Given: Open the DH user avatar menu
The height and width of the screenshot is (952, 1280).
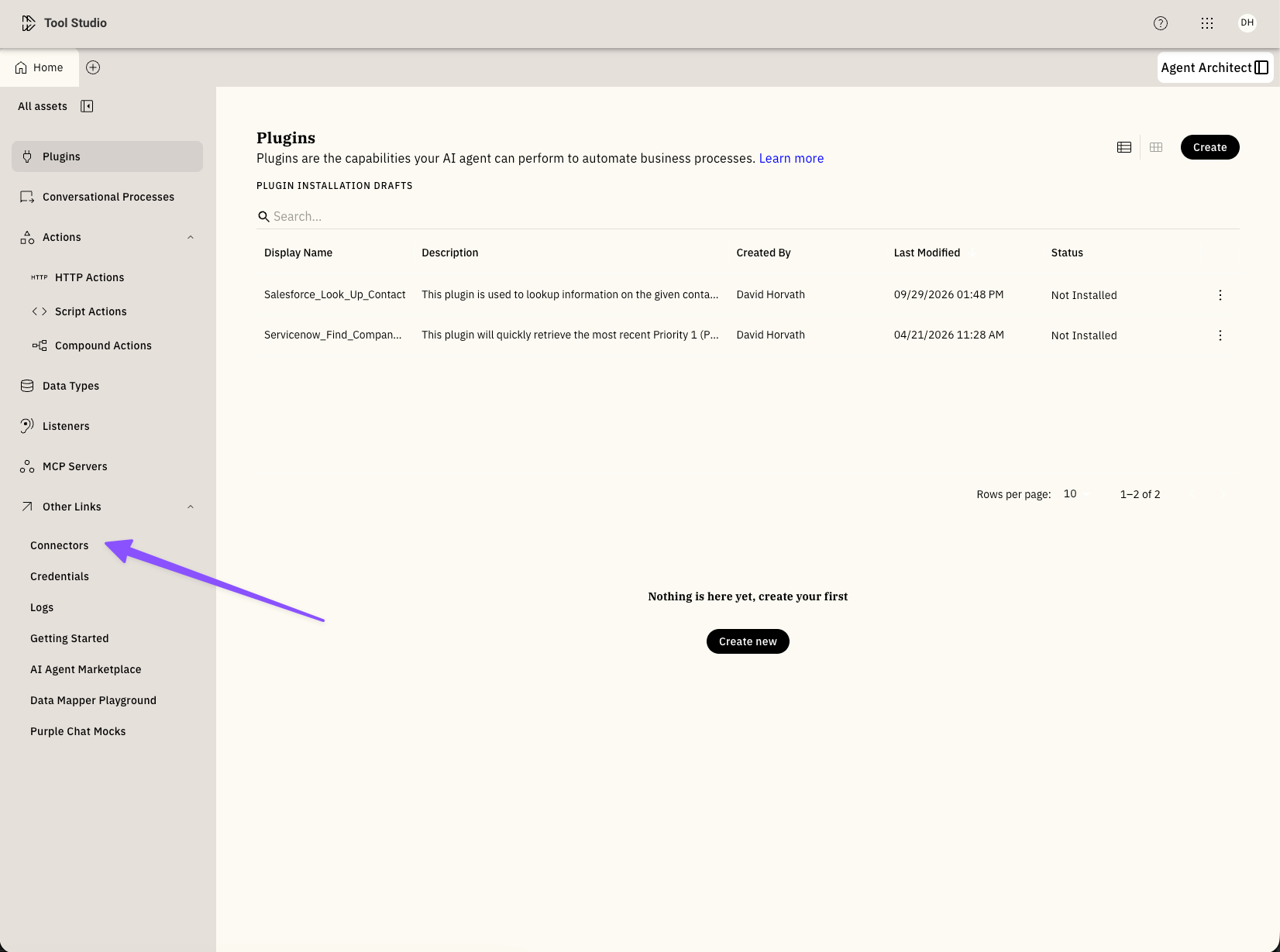Looking at the screenshot, I should 1247,22.
